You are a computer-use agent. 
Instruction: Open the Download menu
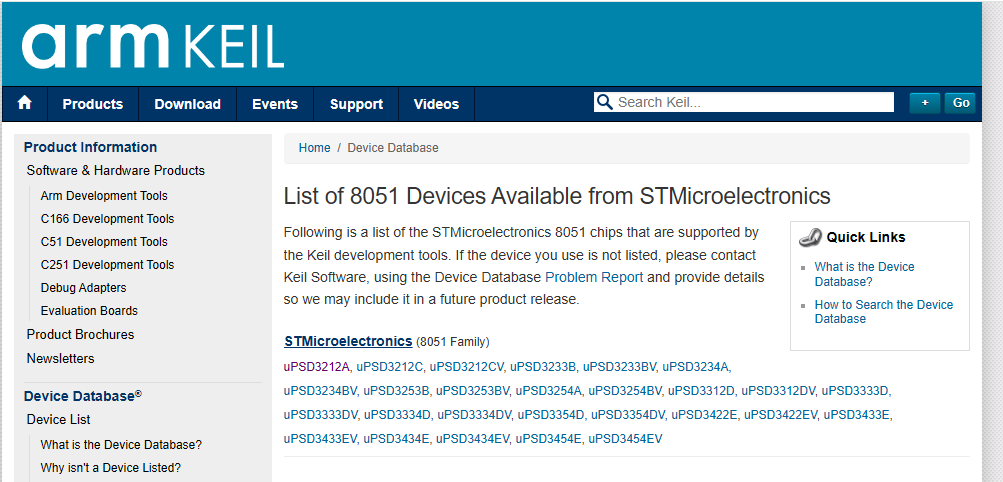[x=187, y=104]
